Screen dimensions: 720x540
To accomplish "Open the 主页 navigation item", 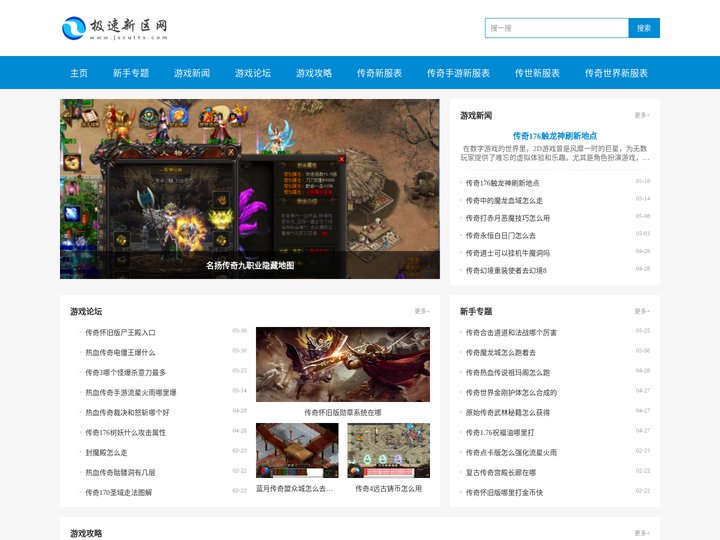I will pyautogui.click(x=79, y=73).
